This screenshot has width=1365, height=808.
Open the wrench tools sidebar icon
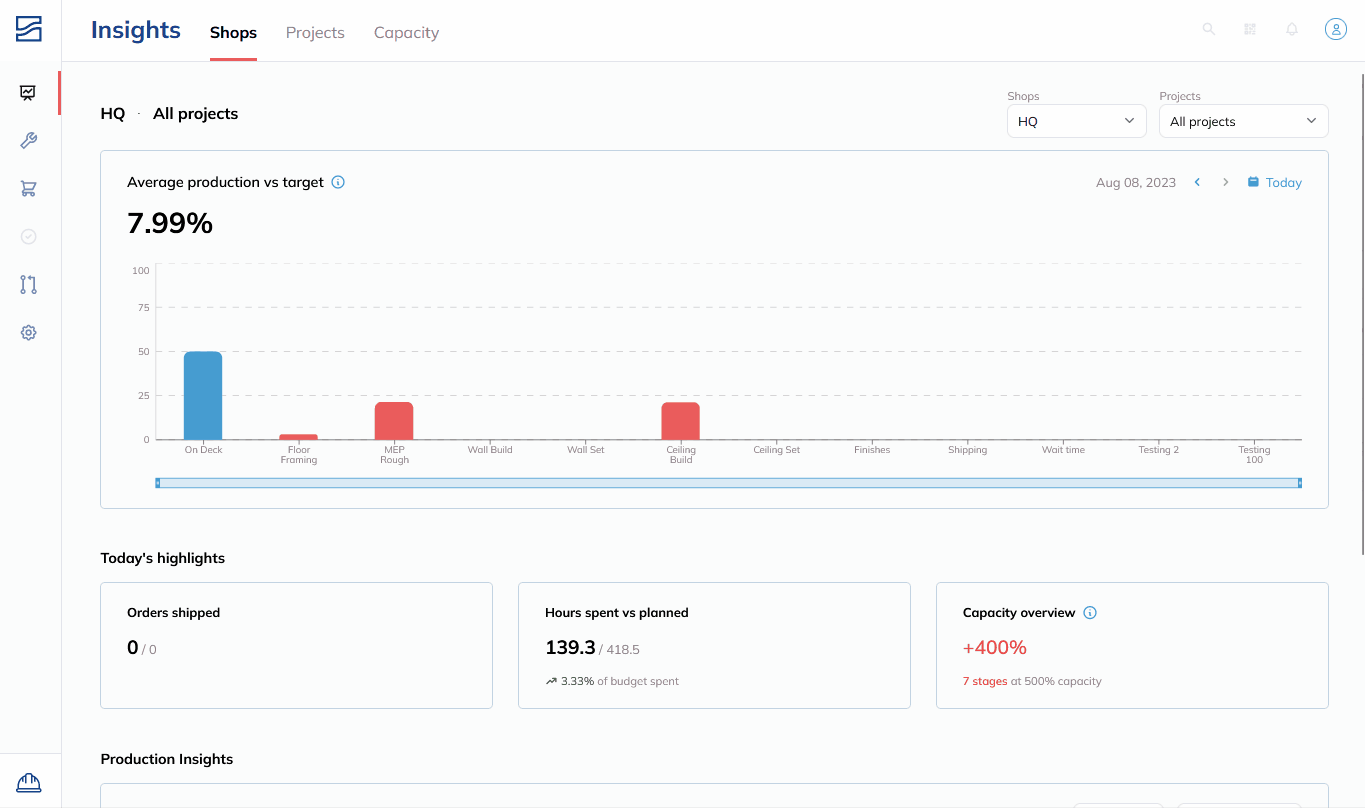(28, 141)
